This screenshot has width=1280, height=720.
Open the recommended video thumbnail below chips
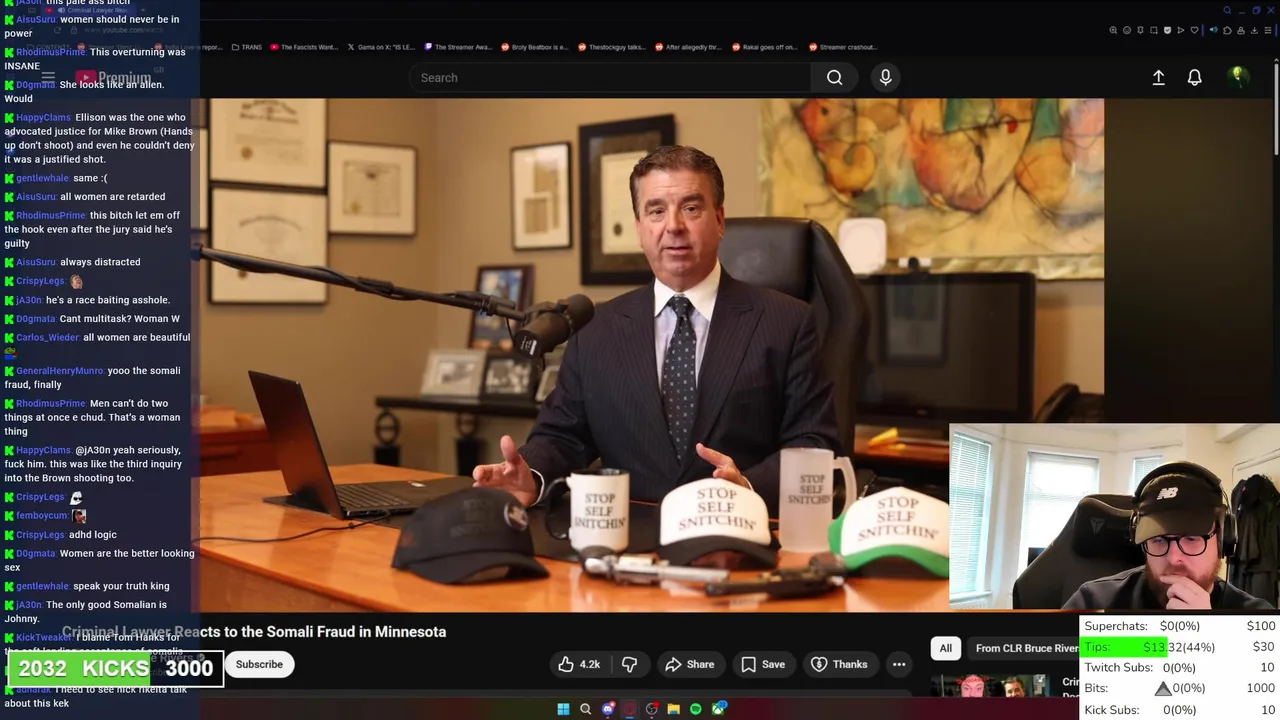click(991, 686)
